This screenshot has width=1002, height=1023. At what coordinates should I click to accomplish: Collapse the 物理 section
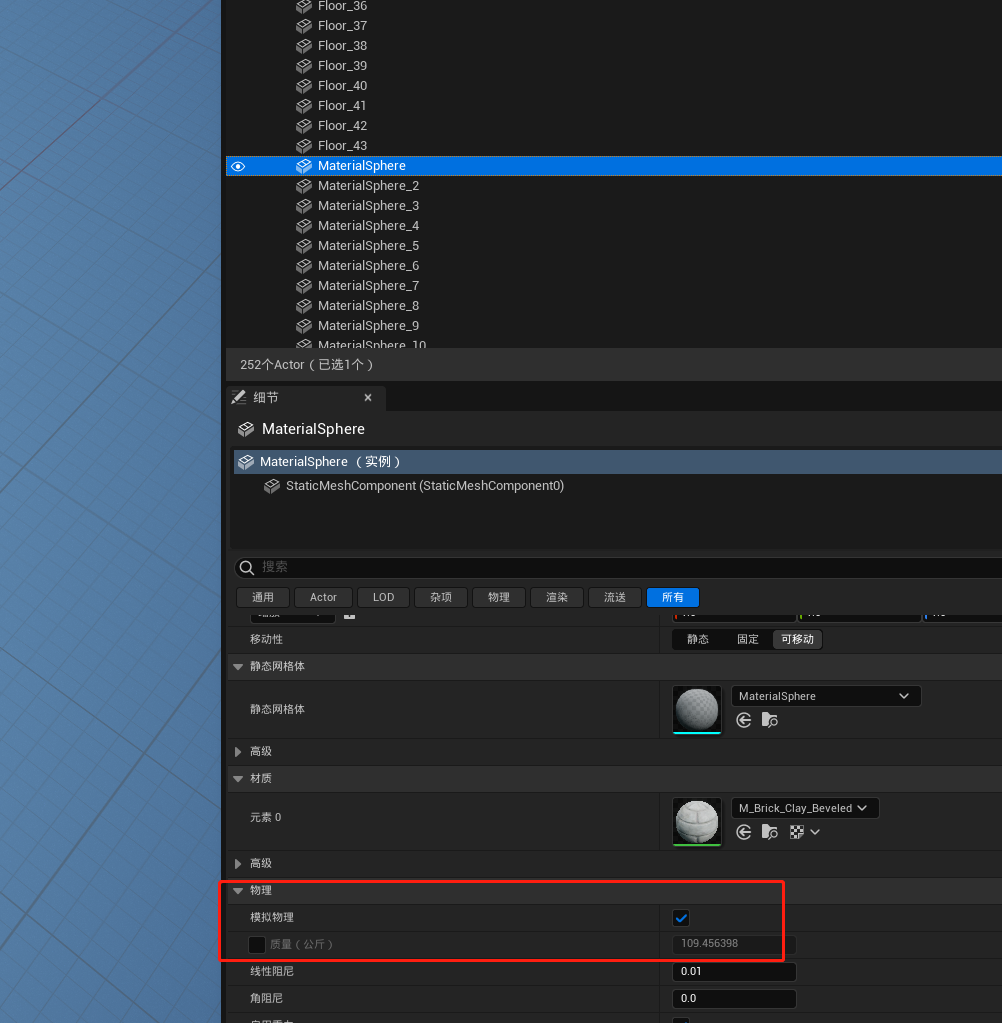[238, 891]
